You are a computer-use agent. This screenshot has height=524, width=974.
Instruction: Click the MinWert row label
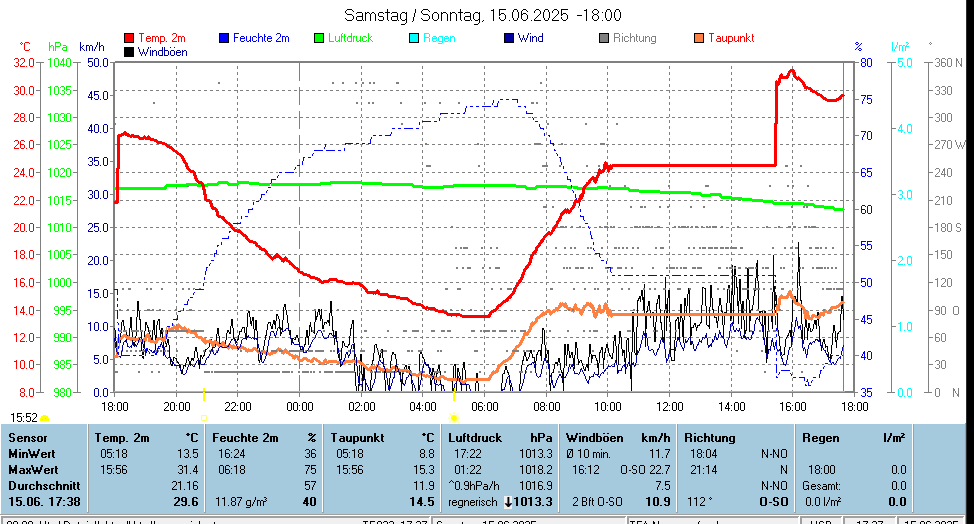point(32,454)
